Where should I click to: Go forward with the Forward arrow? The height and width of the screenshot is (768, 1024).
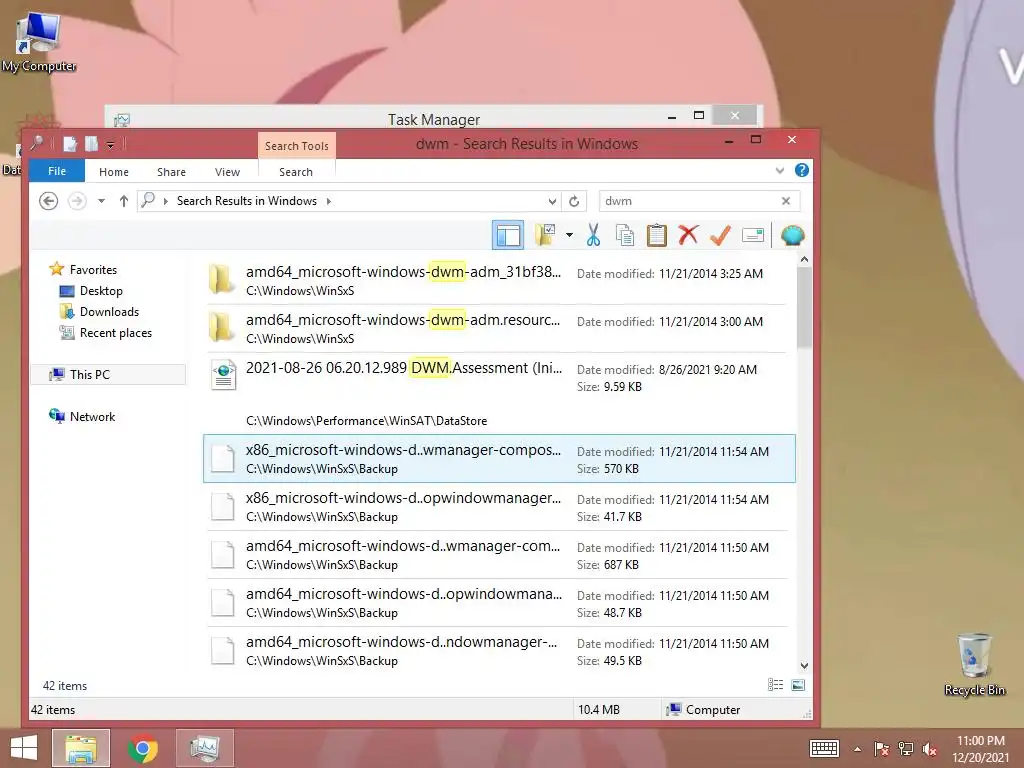click(77, 200)
